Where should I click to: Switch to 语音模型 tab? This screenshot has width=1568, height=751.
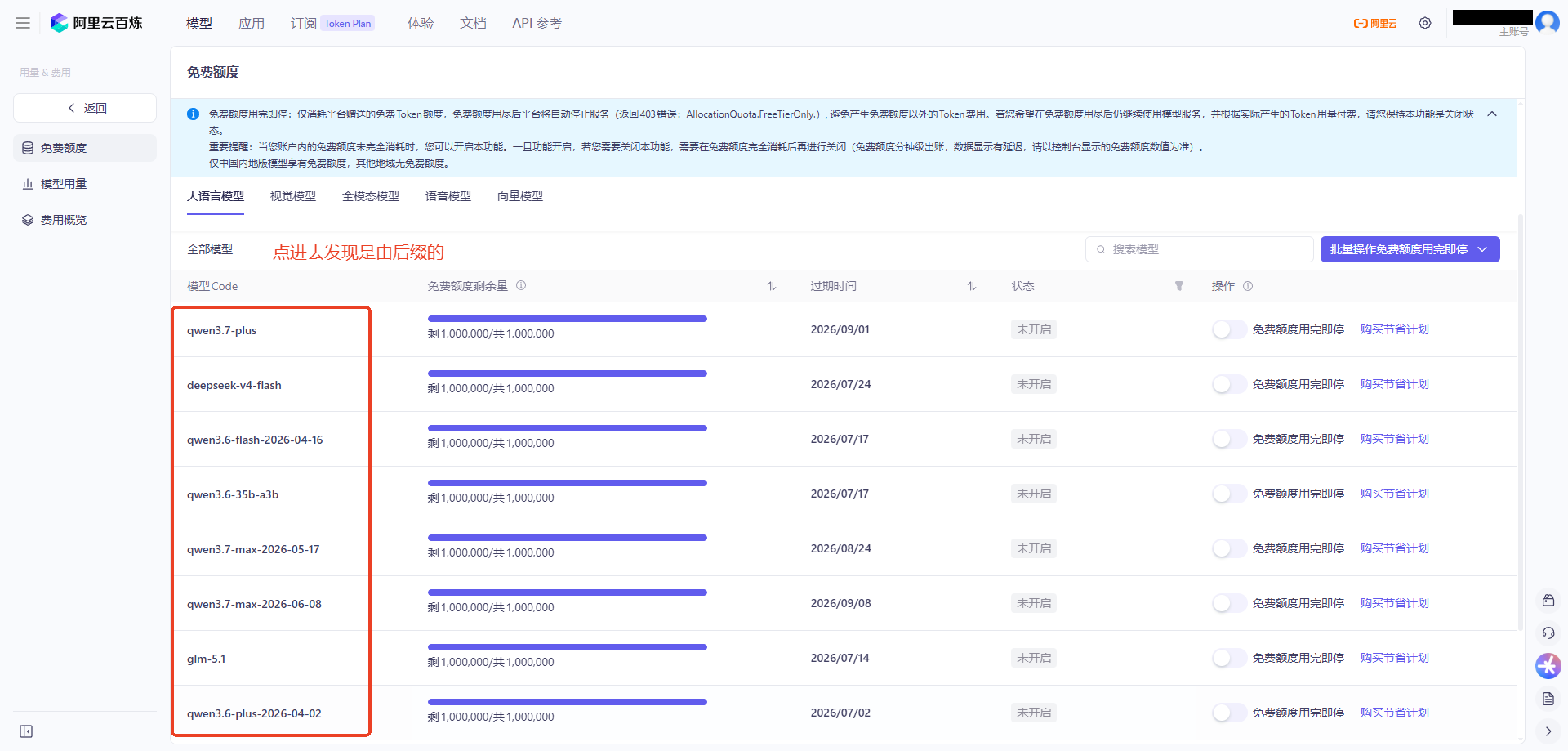coord(448,196)
